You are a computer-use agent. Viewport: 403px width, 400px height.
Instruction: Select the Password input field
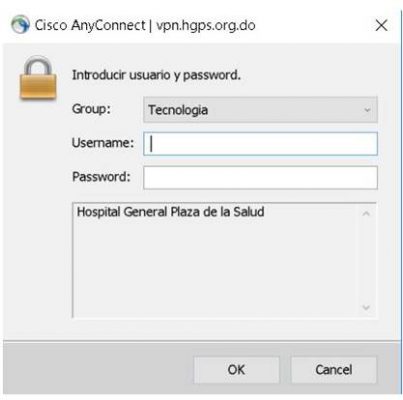pyautogui.click(x=260, y=178)
